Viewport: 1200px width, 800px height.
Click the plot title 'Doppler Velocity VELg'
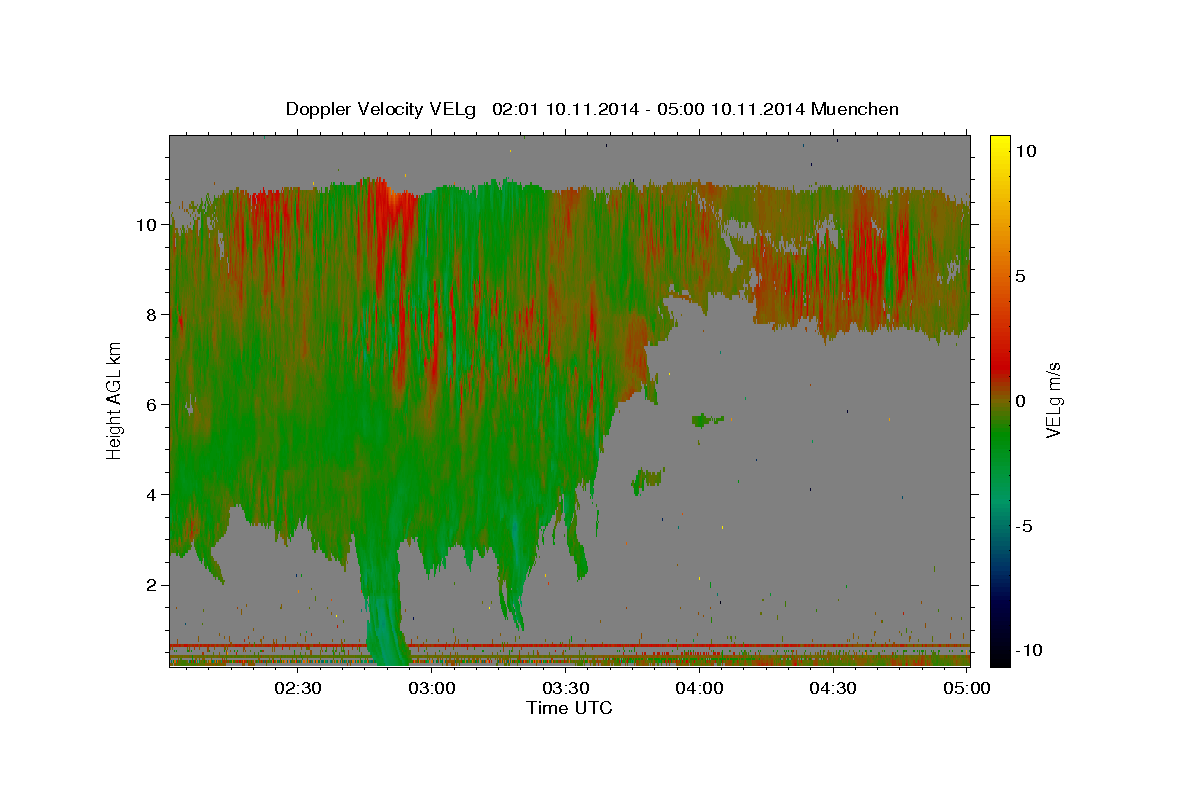pyautogui.click(x=381, y=109)
